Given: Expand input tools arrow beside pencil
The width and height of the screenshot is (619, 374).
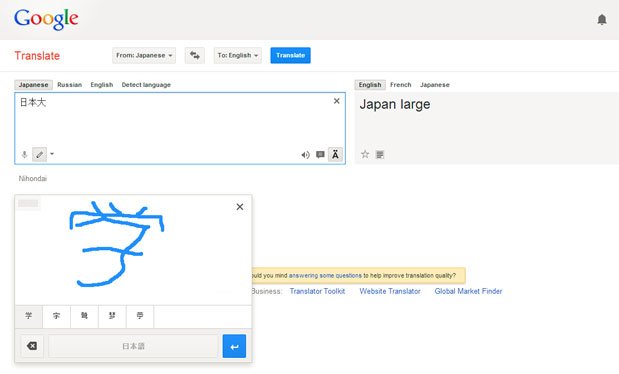Looking at the screenshot, I should [x=52, y=154].
